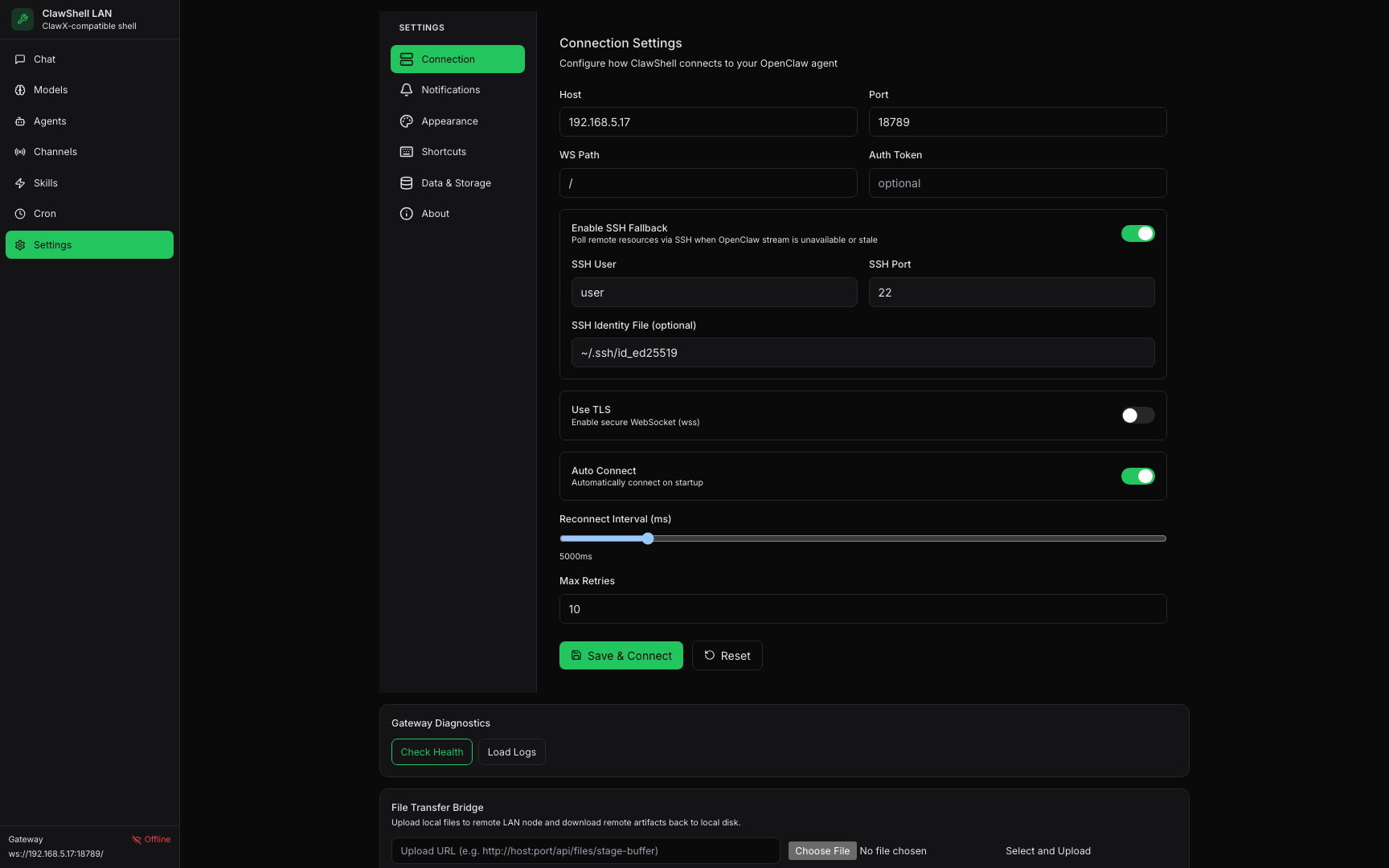This screenshot has width=1389, height=868.
Task: Adjust the Reconnect Interval slider
Action: pos(648,538)
